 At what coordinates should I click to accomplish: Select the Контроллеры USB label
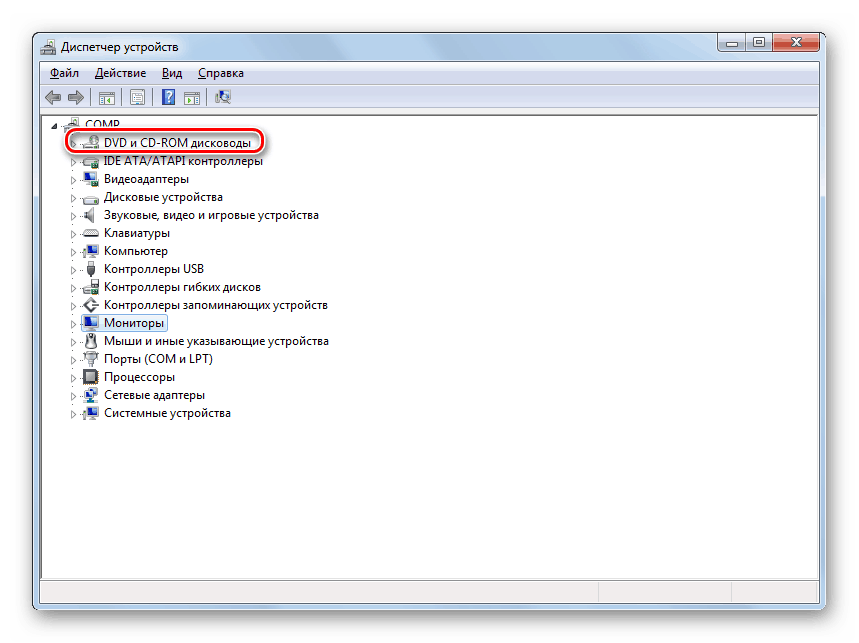(154, 269)
